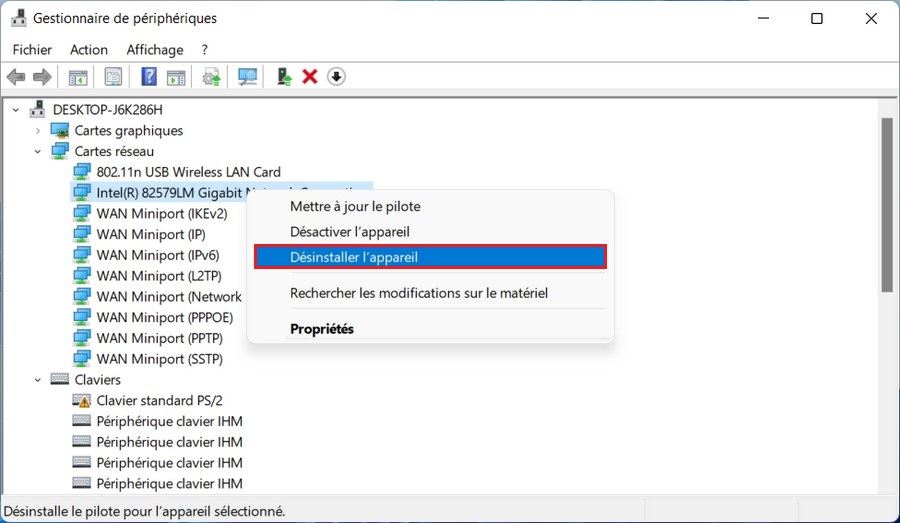
Task: Collapse the Claviers category
Action: pos(38,379)
